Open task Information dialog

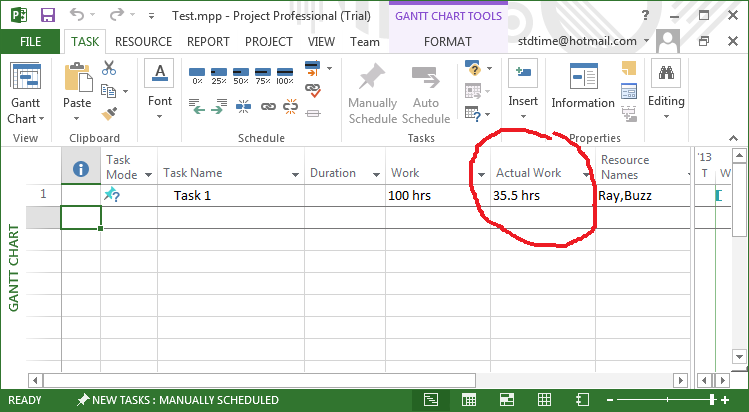coord(583,86)
